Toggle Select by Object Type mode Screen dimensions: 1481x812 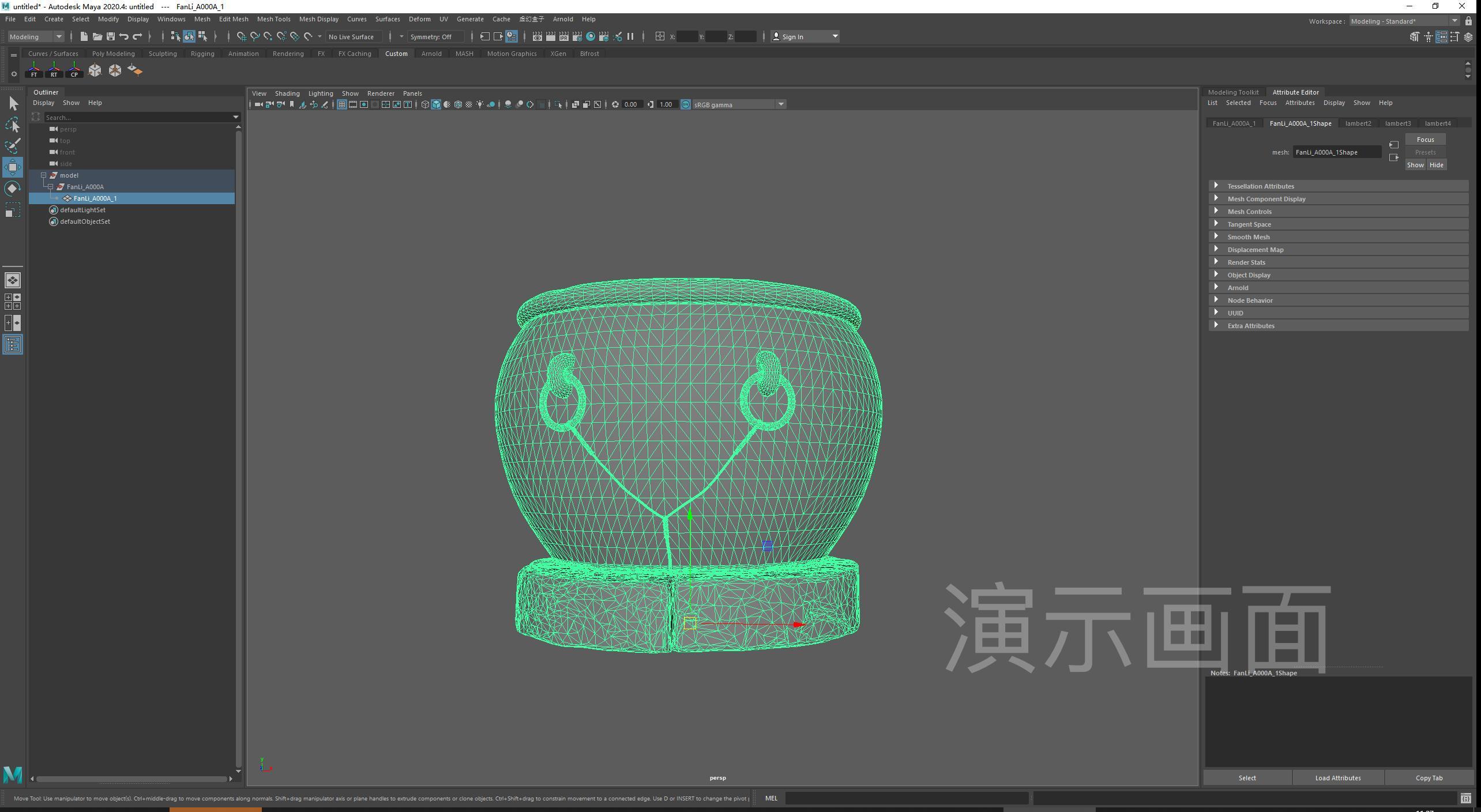pyautogui.click(x=189, y=36)
